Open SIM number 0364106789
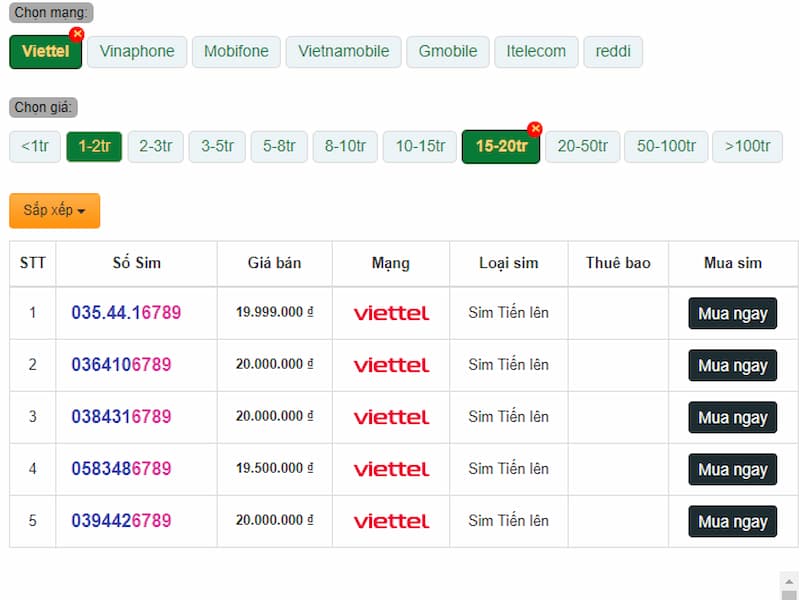 click(121, 365)
